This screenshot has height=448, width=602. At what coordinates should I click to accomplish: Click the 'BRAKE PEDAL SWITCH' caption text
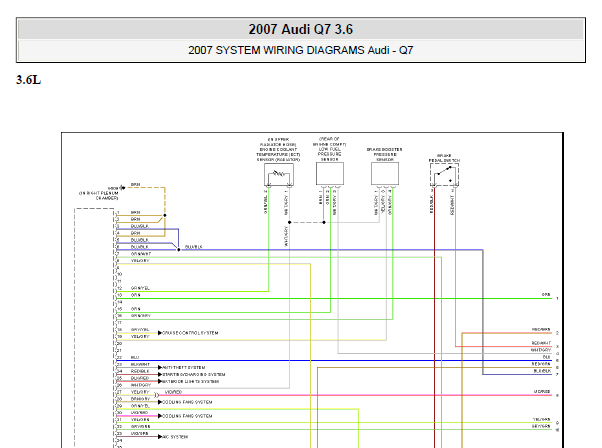(x=444, y=158)
